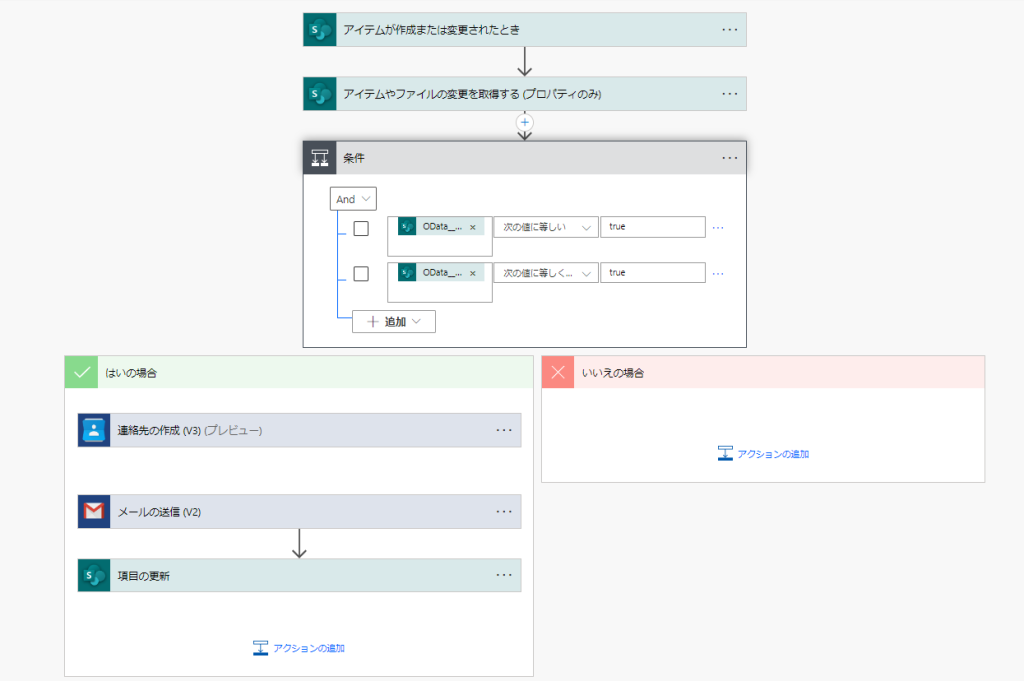Open ellipsis menu on 条件 card
Screen dimensions: 1024x681
point(729,158)
